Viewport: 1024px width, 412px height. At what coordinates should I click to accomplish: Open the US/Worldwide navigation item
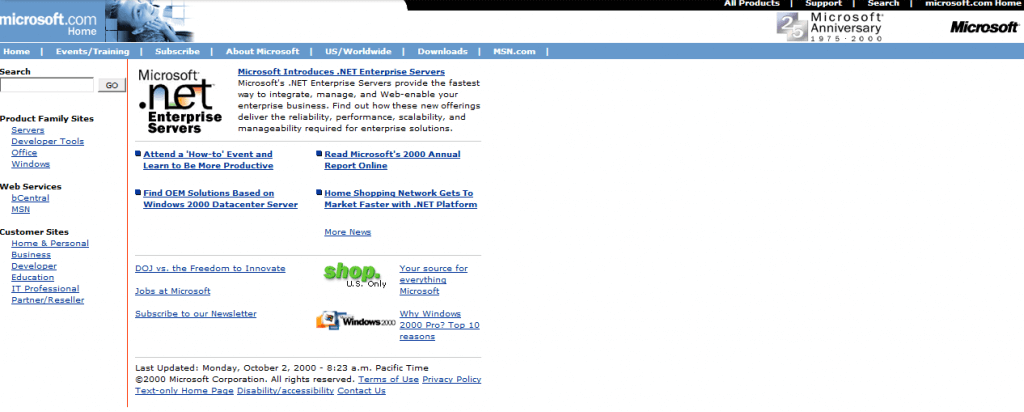pos(358,51)
